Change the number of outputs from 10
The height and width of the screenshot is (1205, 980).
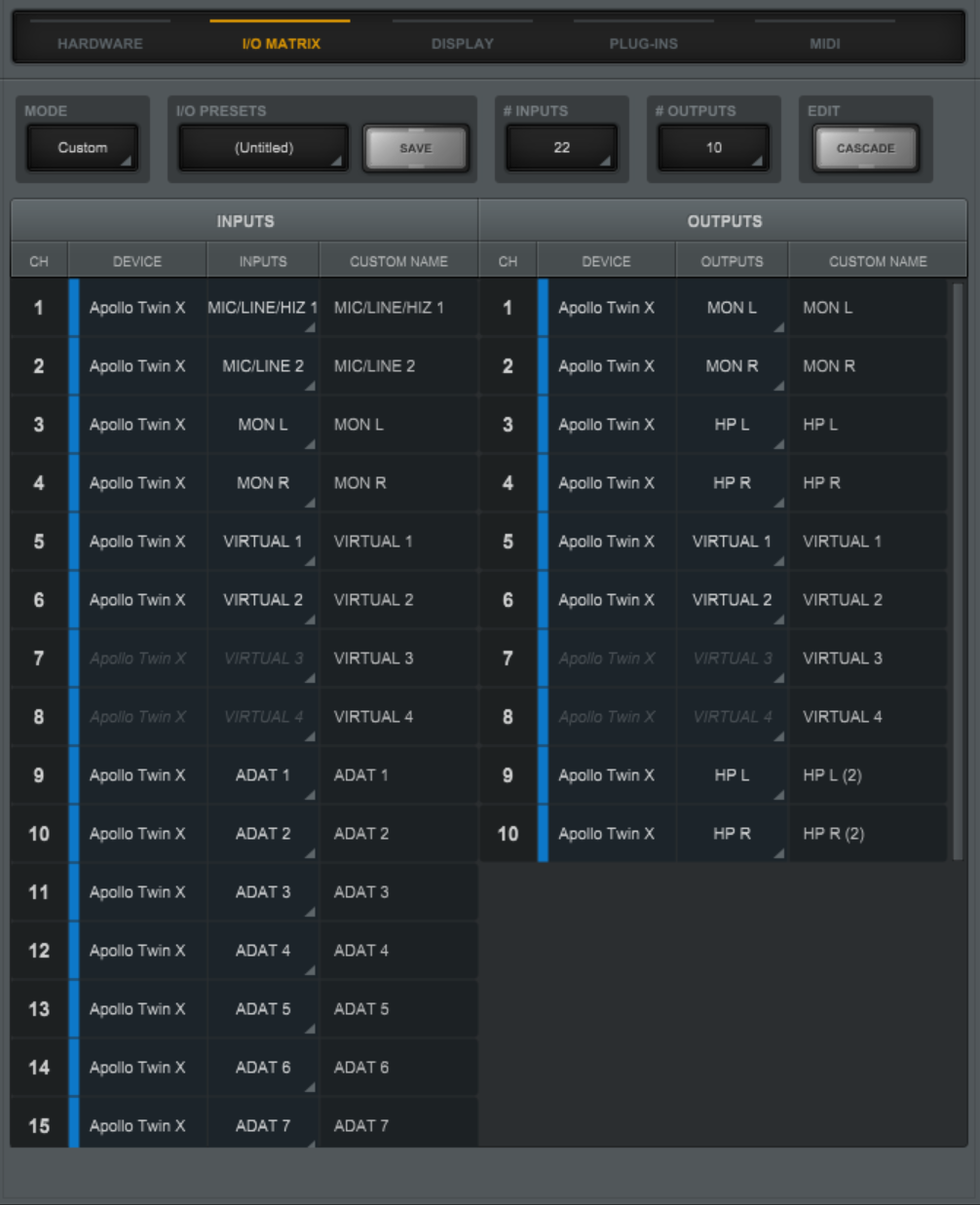[714, 148]
